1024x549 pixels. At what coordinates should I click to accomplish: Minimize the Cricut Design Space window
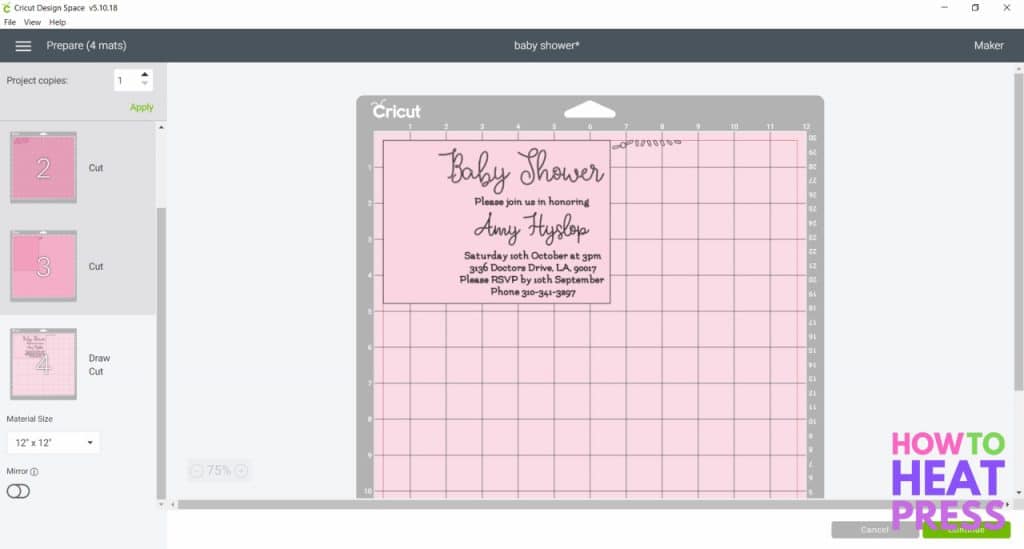click(x=944, y=8)
